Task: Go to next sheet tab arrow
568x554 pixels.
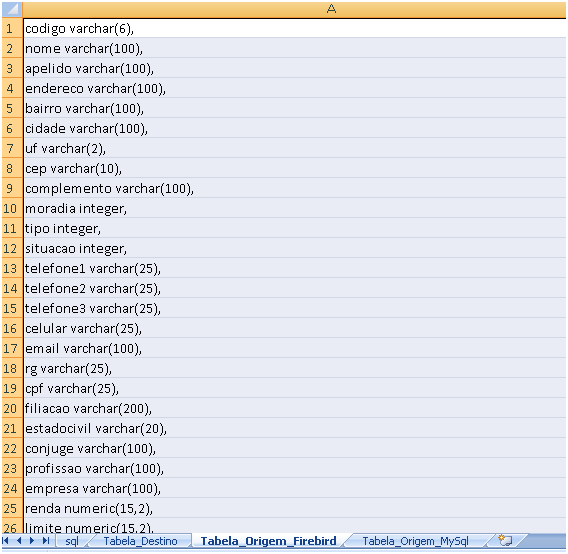Action: pyautogui.click(x=32, y=541)
